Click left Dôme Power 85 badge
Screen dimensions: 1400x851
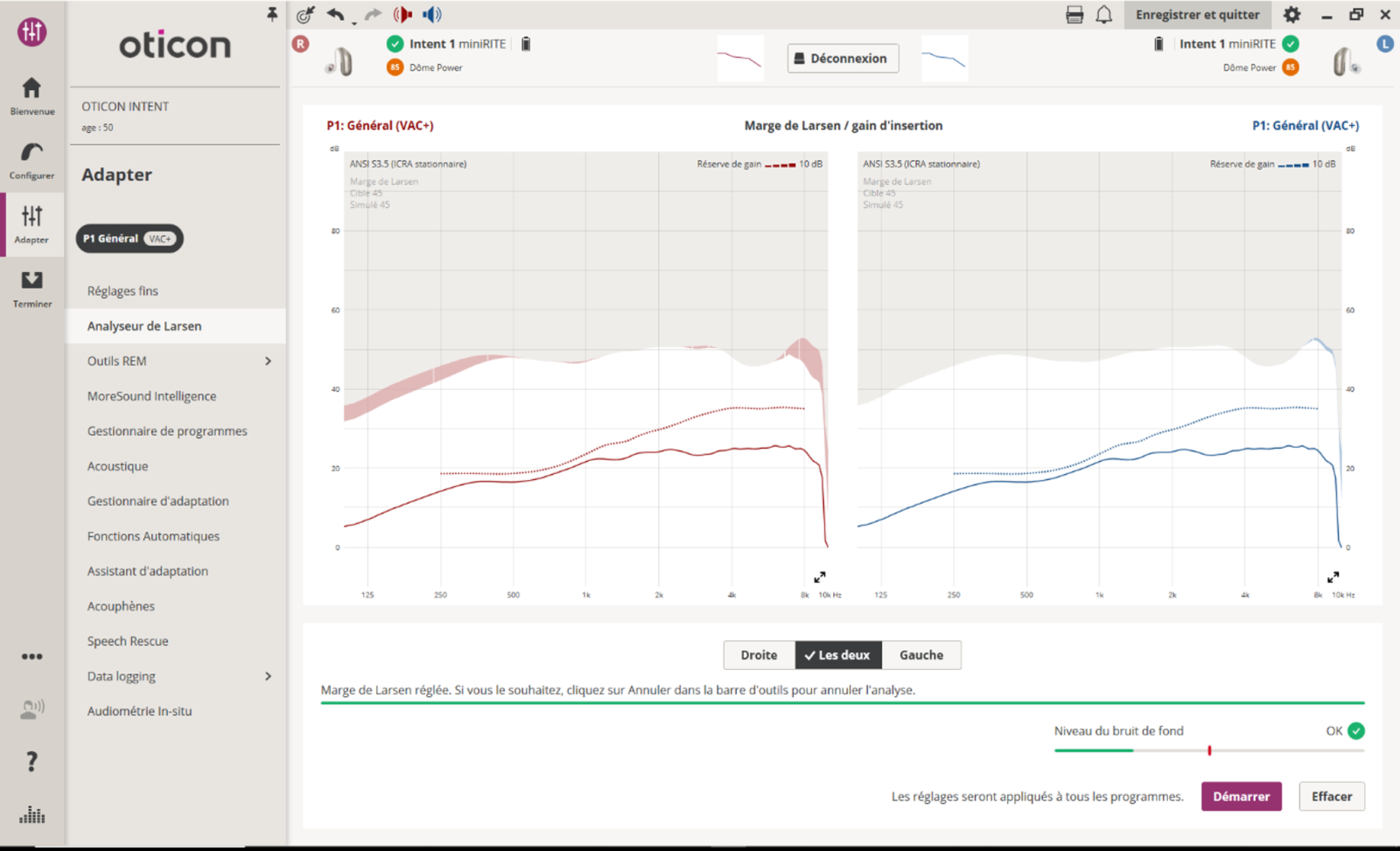[x=1291, y=67]
